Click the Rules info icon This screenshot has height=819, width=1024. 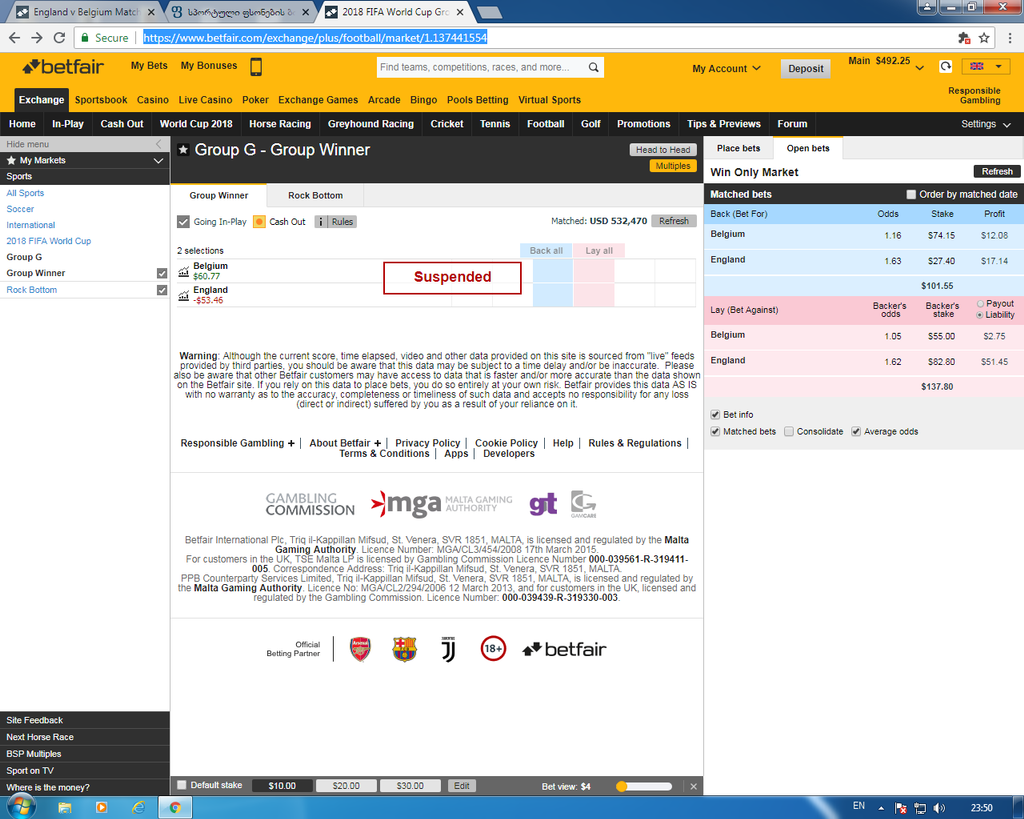(x=320, y=222)
